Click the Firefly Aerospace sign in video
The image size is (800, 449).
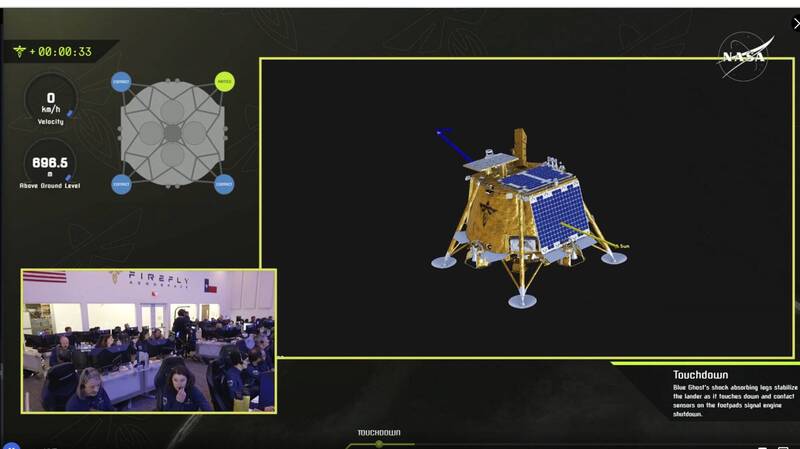[148, 280]
